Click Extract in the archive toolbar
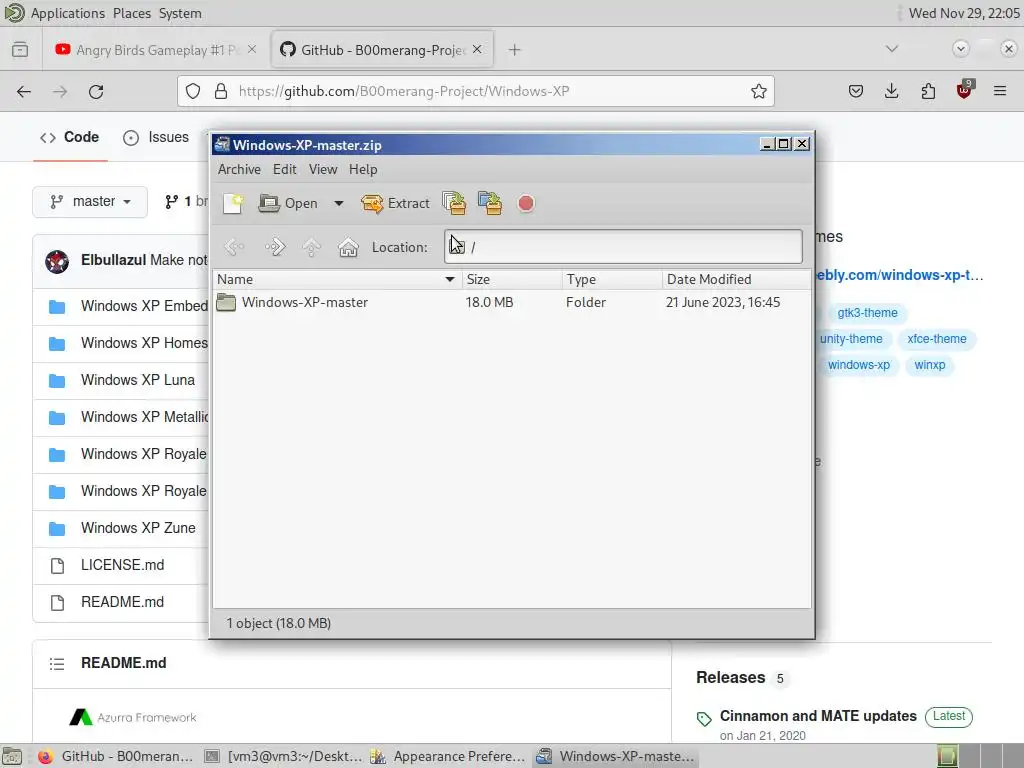Screen dimensions: 1024x768 [396, 204]
